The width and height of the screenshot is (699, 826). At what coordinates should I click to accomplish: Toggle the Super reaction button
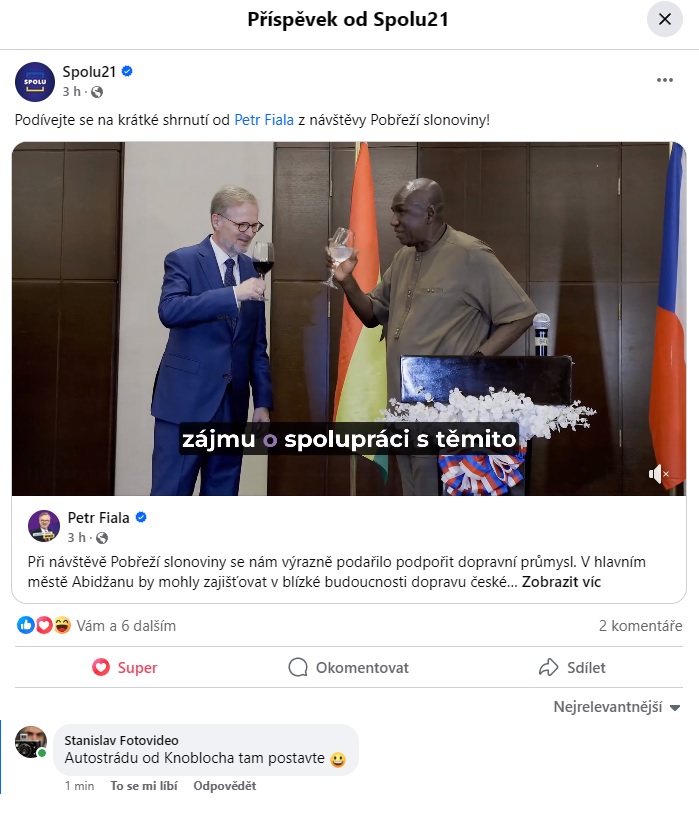tap(125, 667)
